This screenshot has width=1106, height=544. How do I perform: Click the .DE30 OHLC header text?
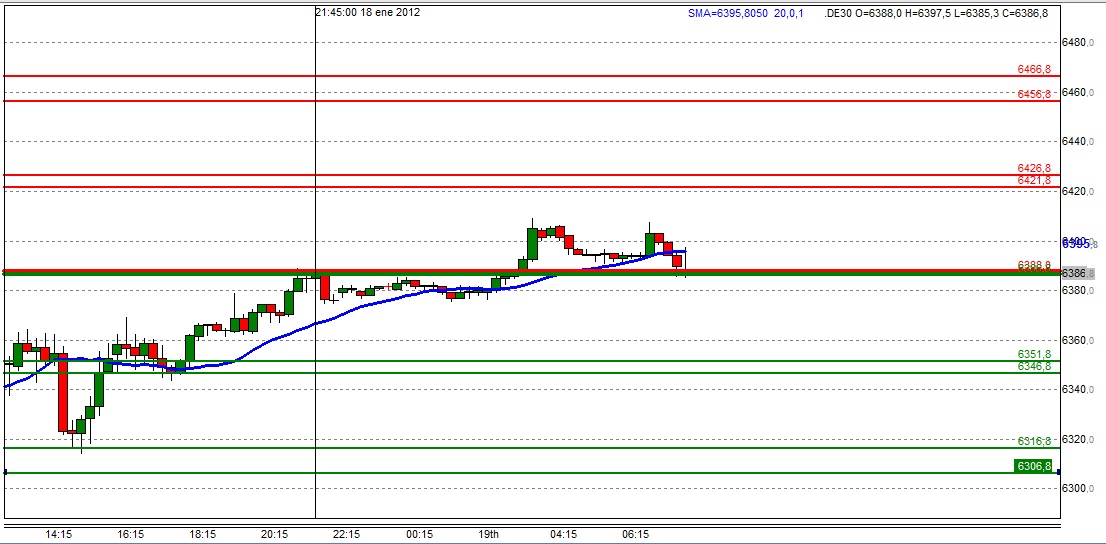936,13
